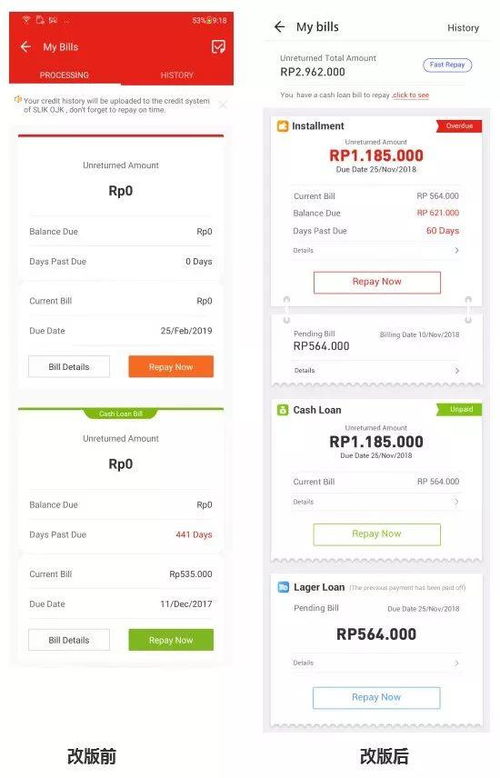Switch to the PROCESSING tab
500x778 pixels.
click(x=64, y=75)
